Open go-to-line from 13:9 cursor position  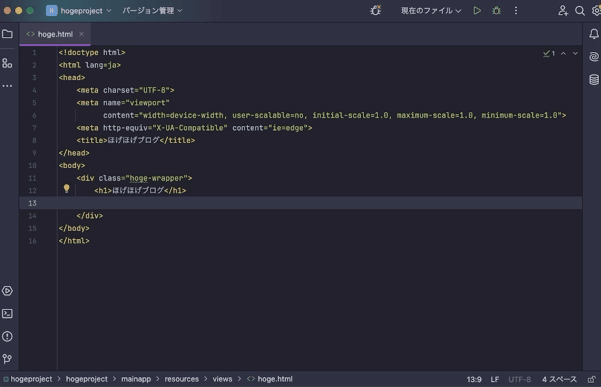474,379
